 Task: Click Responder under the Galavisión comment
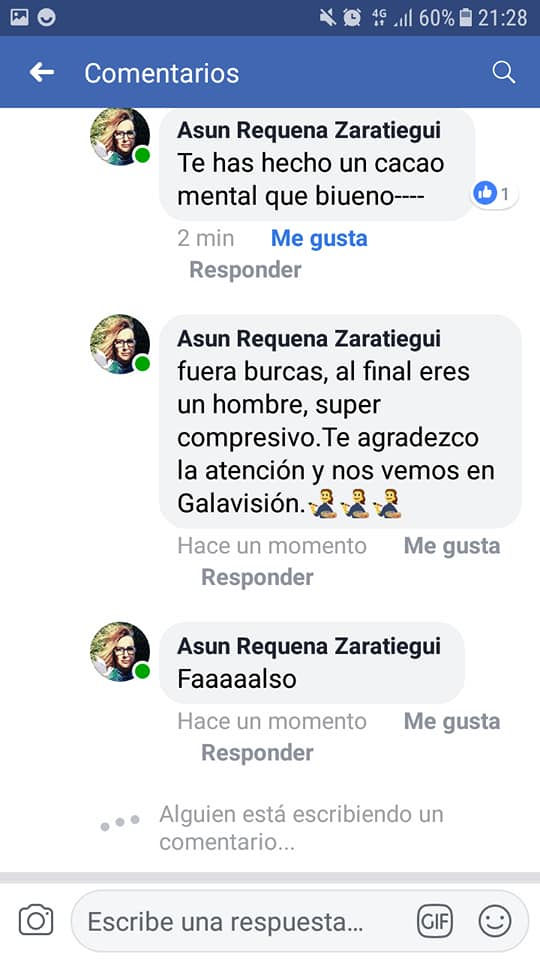point(257,577)
